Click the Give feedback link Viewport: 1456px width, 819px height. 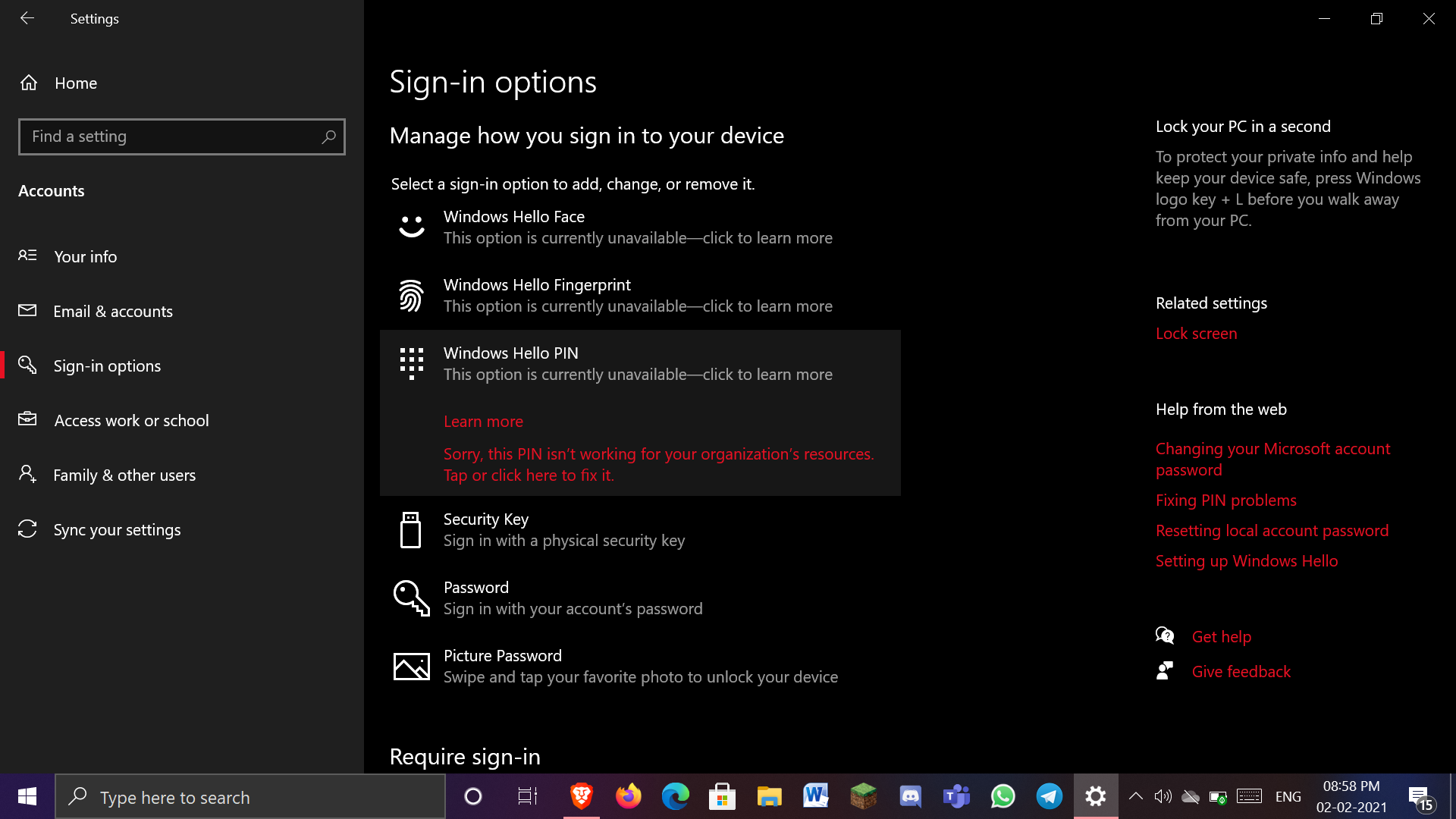tap(1241, 672)
